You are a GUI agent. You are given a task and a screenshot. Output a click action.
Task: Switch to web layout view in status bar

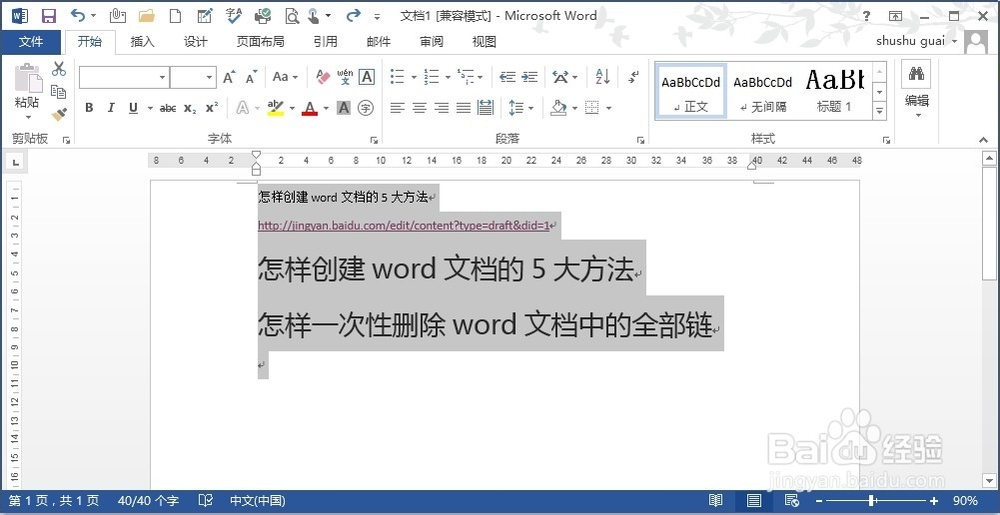click(x=792, y=501)
